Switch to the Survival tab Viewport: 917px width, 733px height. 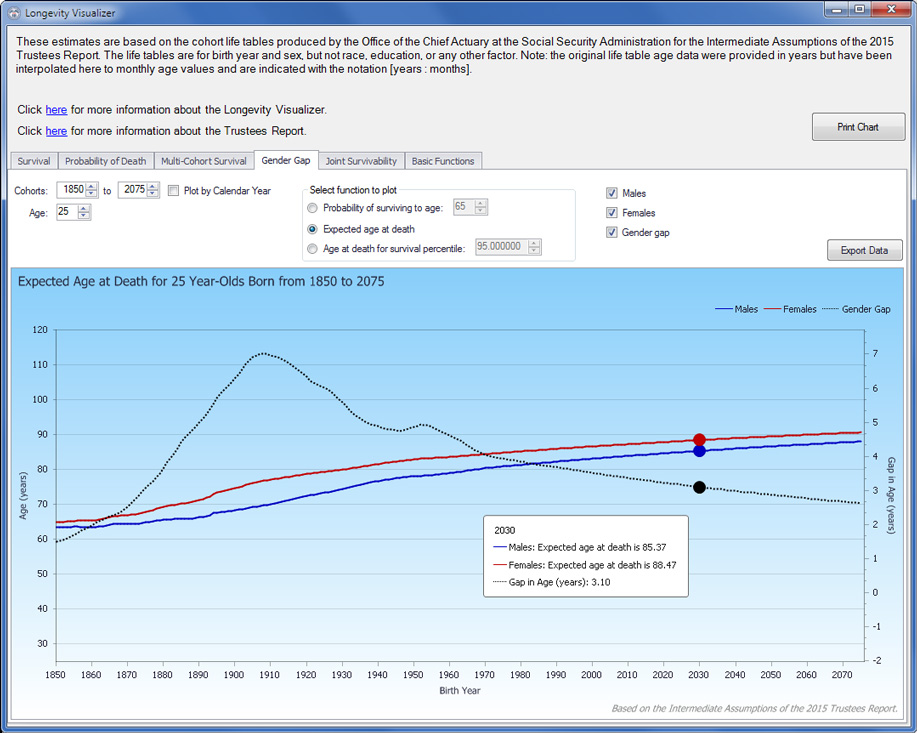click(34, 161)
